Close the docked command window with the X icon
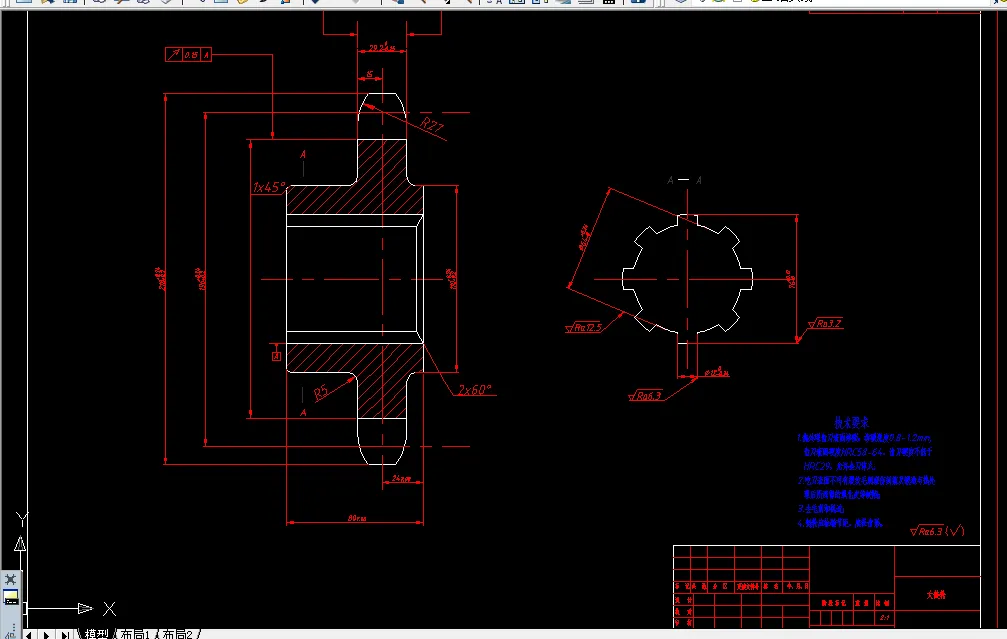This screenshot has width=1007, height=639. click(x=10, y=579)
